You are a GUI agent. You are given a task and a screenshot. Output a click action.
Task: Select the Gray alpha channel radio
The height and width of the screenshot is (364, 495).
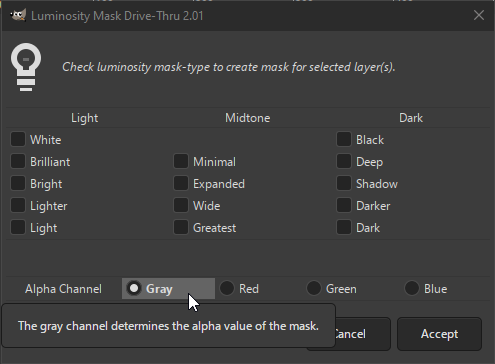[x=134, y=288]
